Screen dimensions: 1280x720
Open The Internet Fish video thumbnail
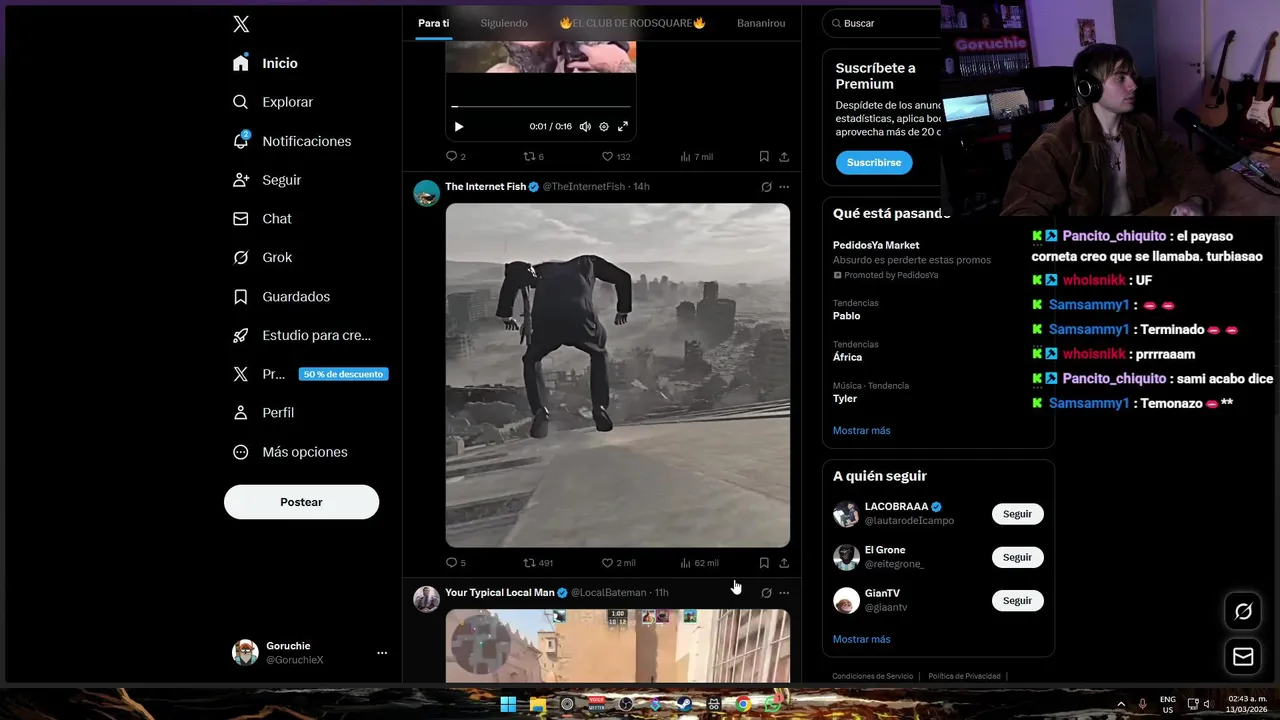(x=618, y=375)
